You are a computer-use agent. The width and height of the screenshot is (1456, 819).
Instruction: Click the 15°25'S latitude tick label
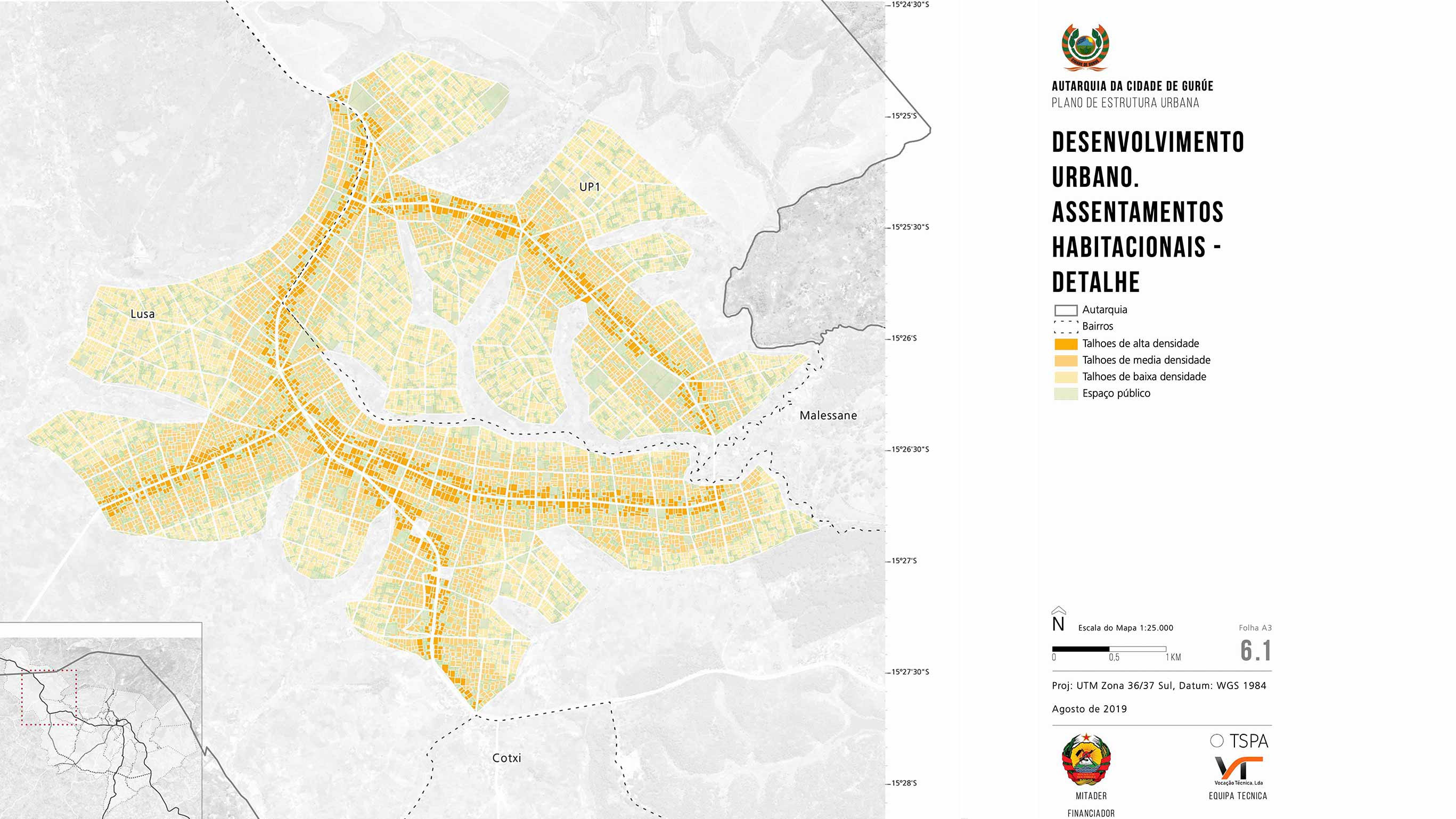tap(904, 116)
